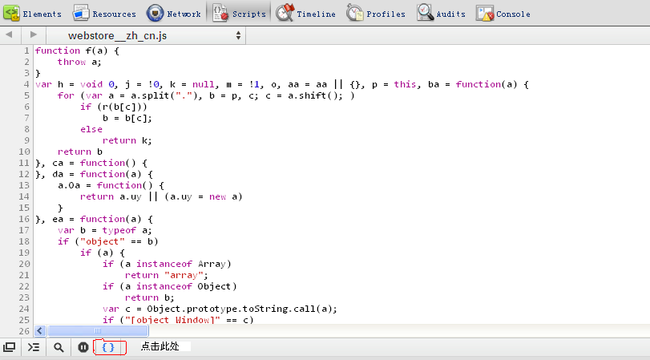Select the Scripts panel tab

pyautogui.click(x=239, y=13)
